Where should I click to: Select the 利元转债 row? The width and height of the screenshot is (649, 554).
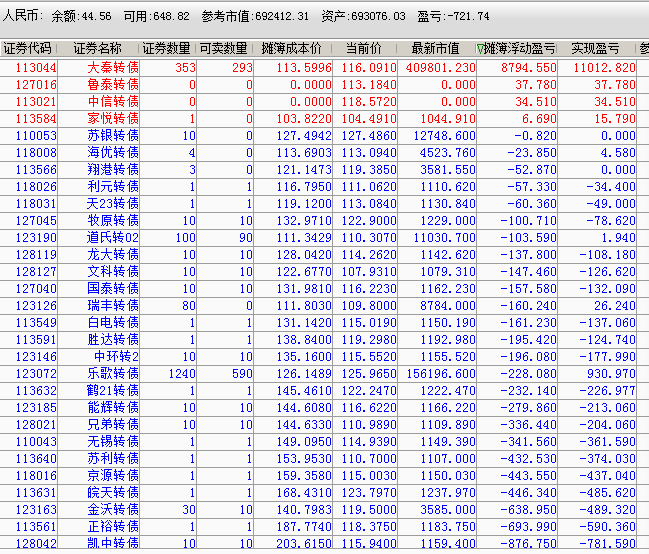[x=324, y=186]
